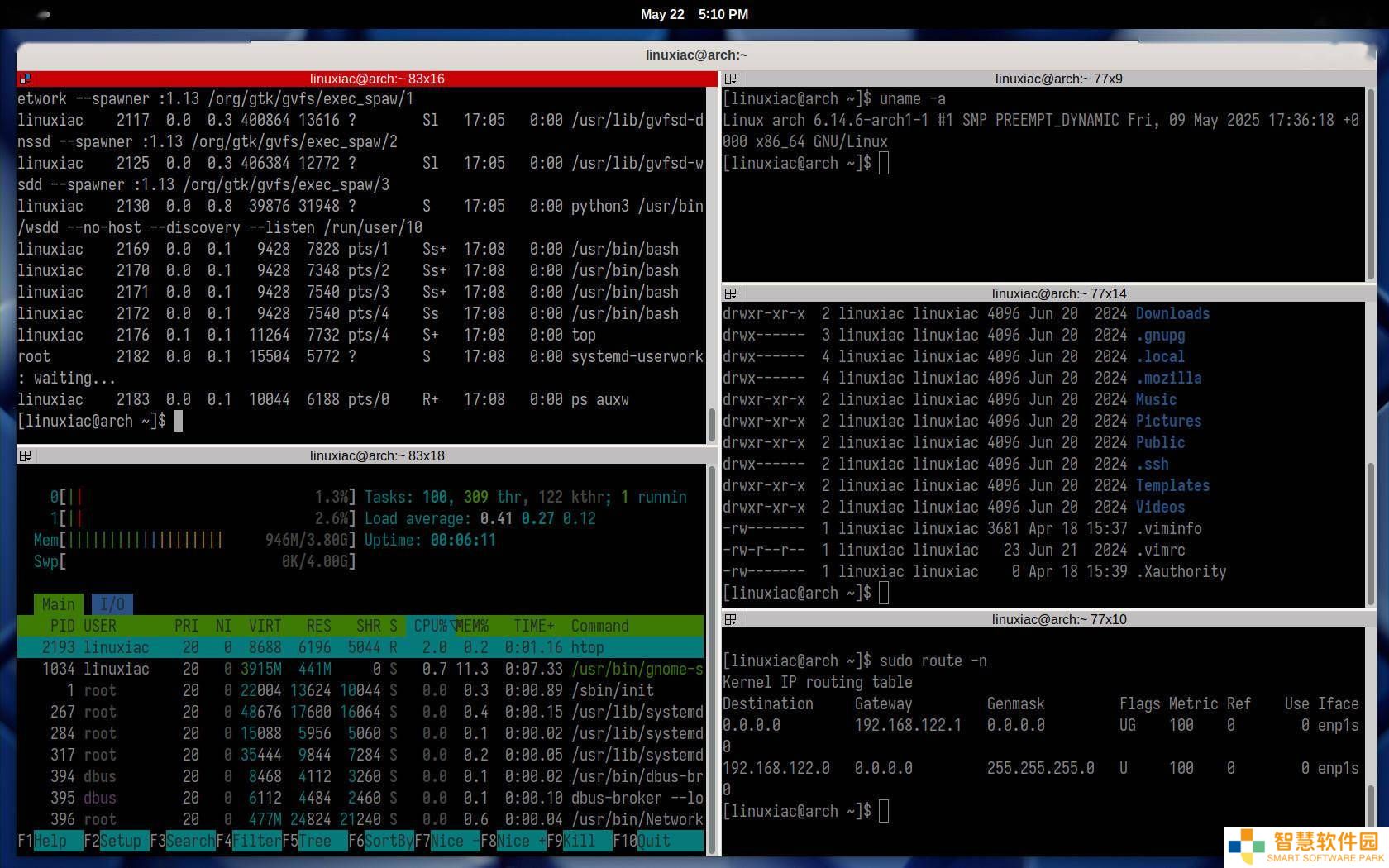Click the .Xauthority file entry

click(x=1181, y=571)
